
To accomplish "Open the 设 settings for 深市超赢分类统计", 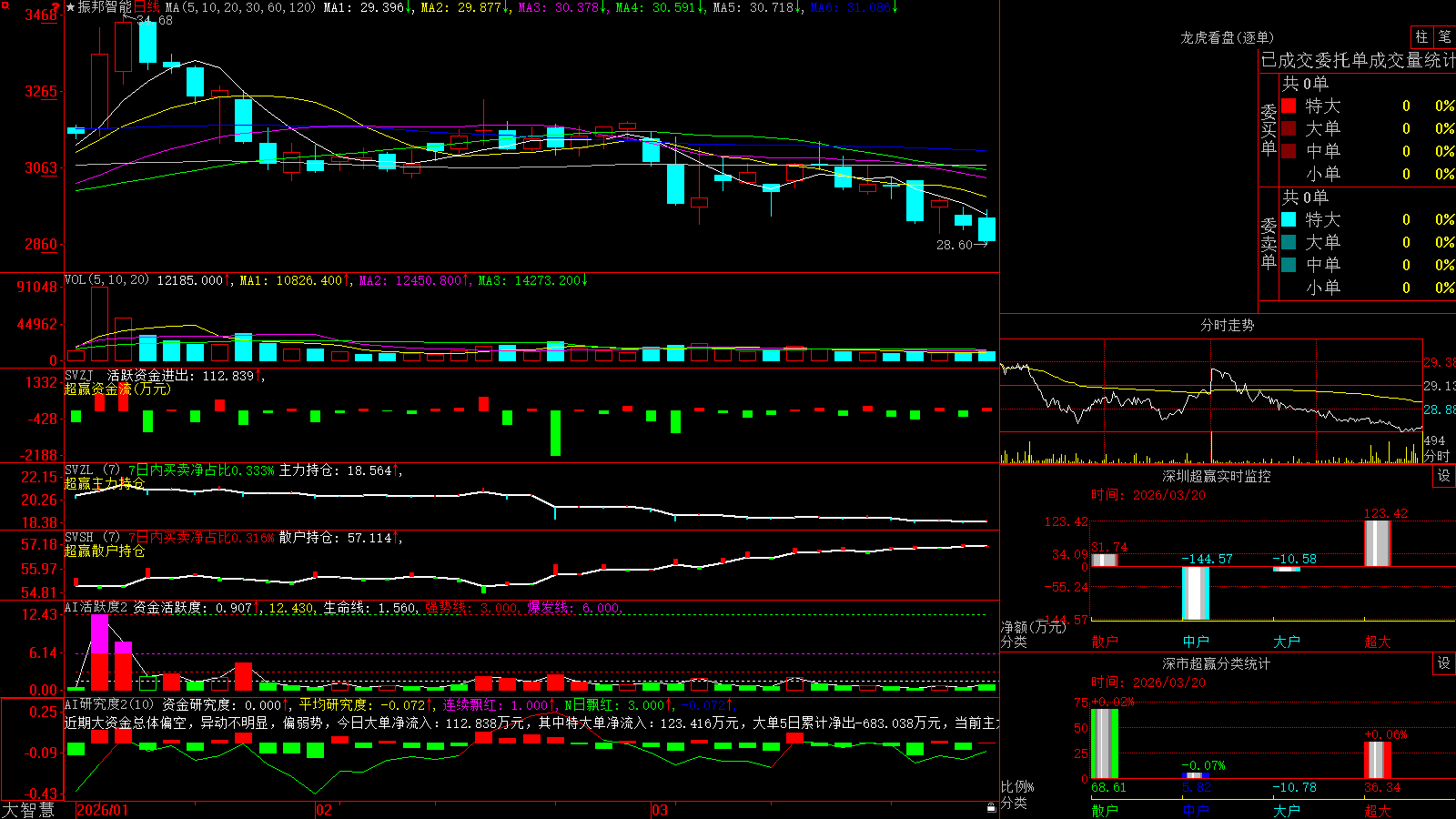I will tap(1444, 663).
